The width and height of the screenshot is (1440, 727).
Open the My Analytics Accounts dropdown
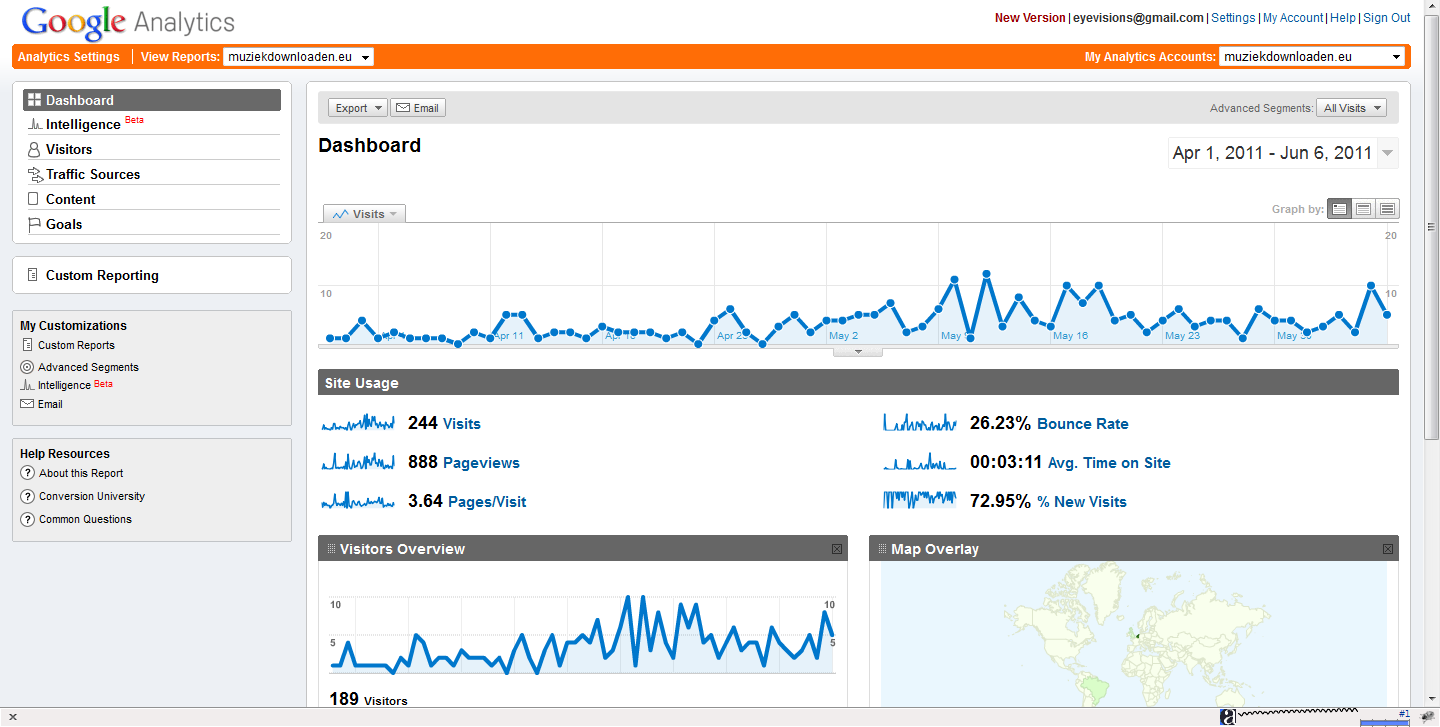[1312, 57]
